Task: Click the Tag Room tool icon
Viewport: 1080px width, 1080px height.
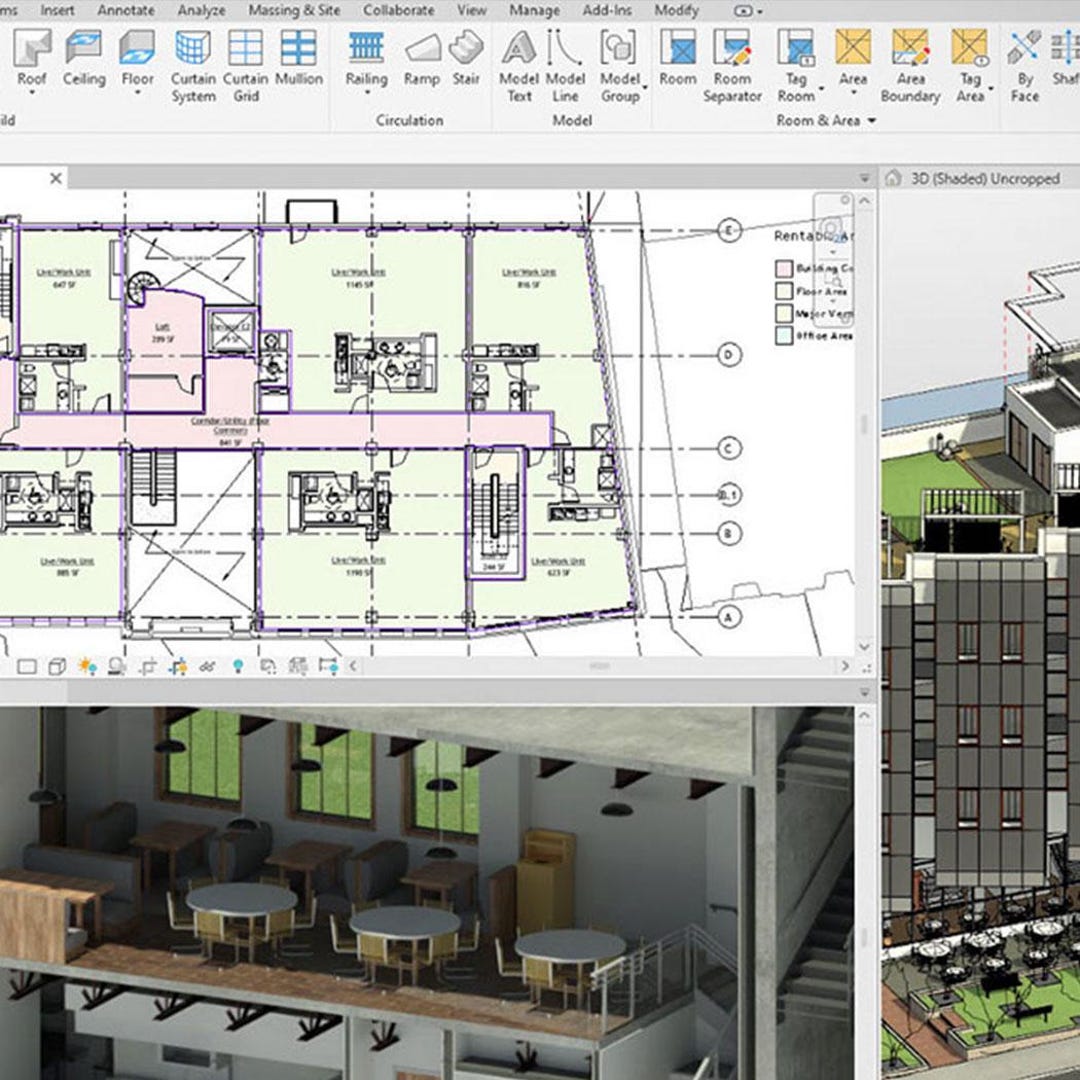Action: tap(796, 47)
